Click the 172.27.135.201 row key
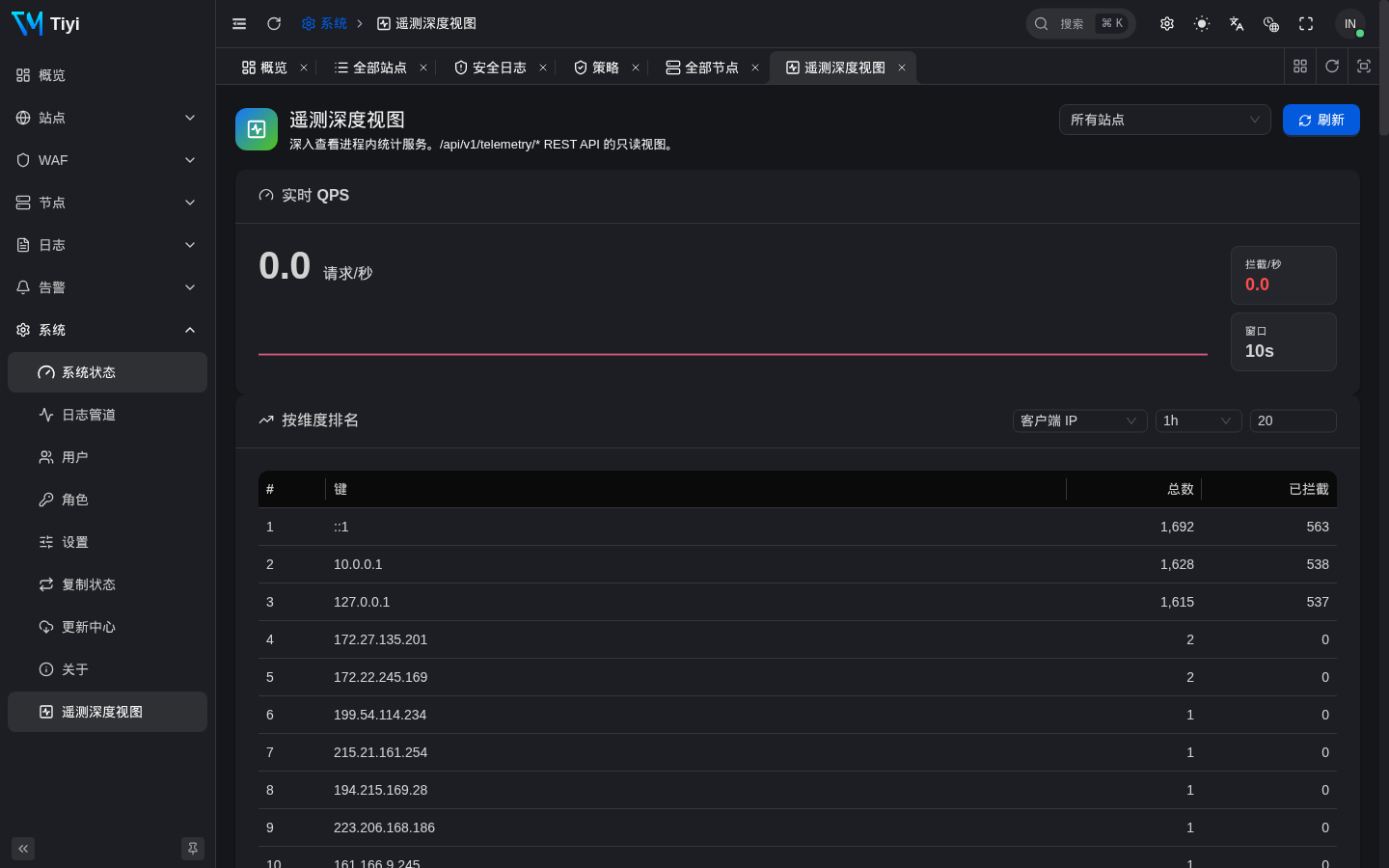The image size is (1389, 868). (380, 639)
